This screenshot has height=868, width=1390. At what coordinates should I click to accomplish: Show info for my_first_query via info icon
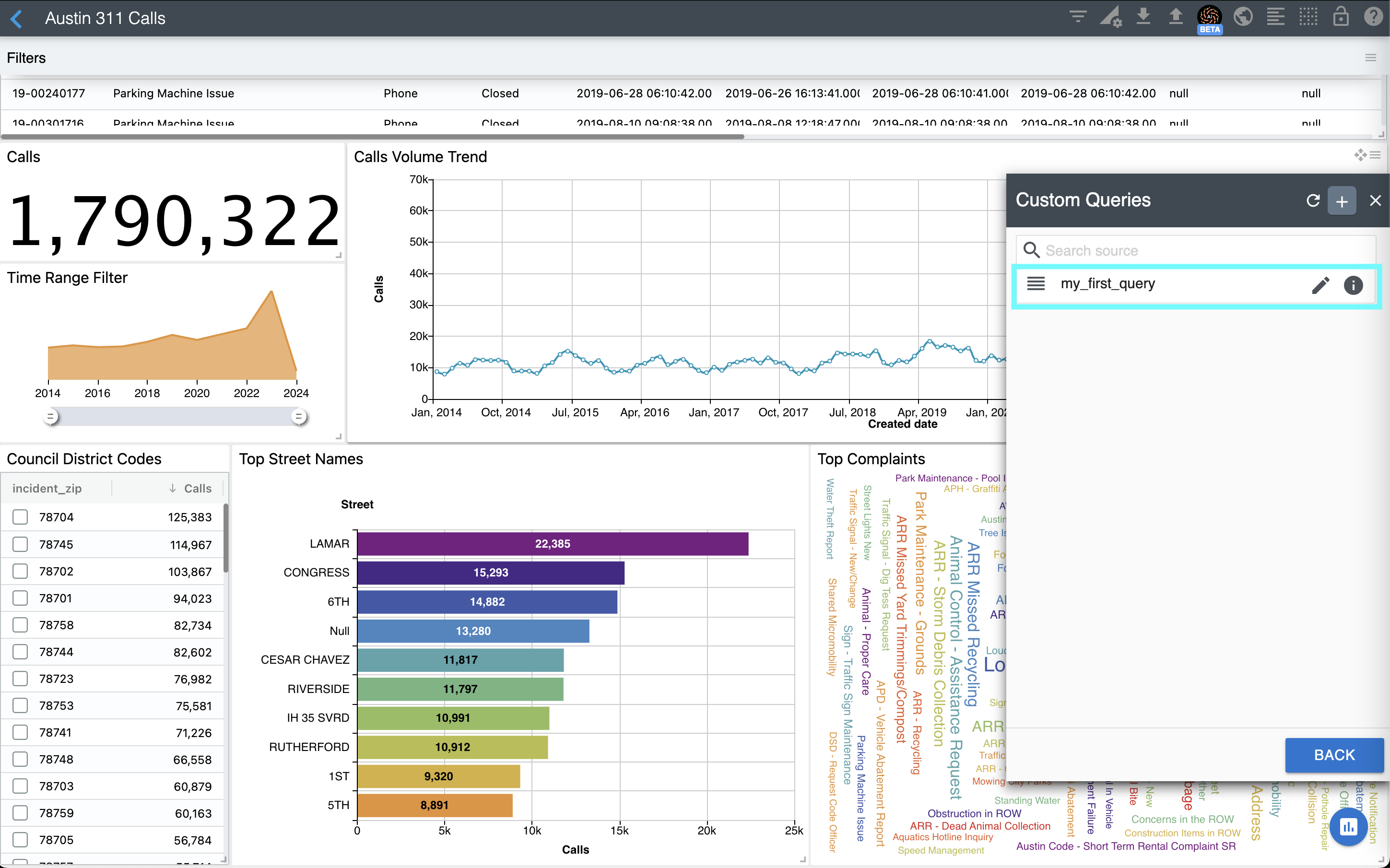[1353, 285]
